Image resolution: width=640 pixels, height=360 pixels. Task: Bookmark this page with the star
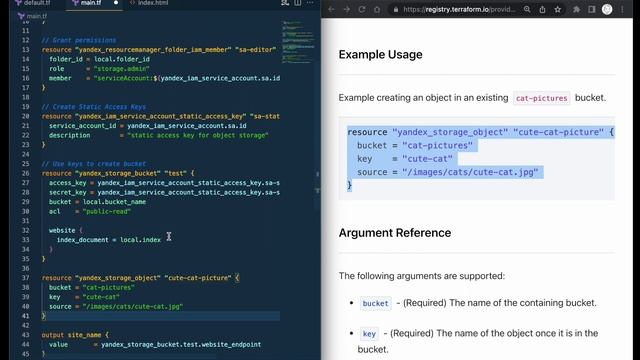pyautogui.click(x=558, y=9)
